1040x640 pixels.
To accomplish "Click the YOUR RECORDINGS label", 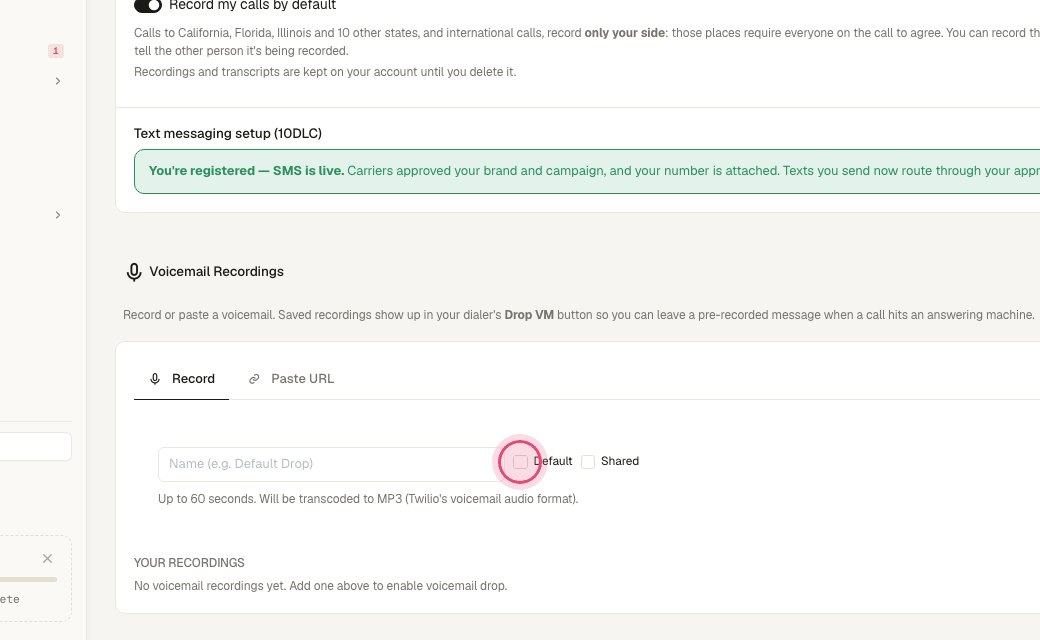I will click(x=189, y=562).
